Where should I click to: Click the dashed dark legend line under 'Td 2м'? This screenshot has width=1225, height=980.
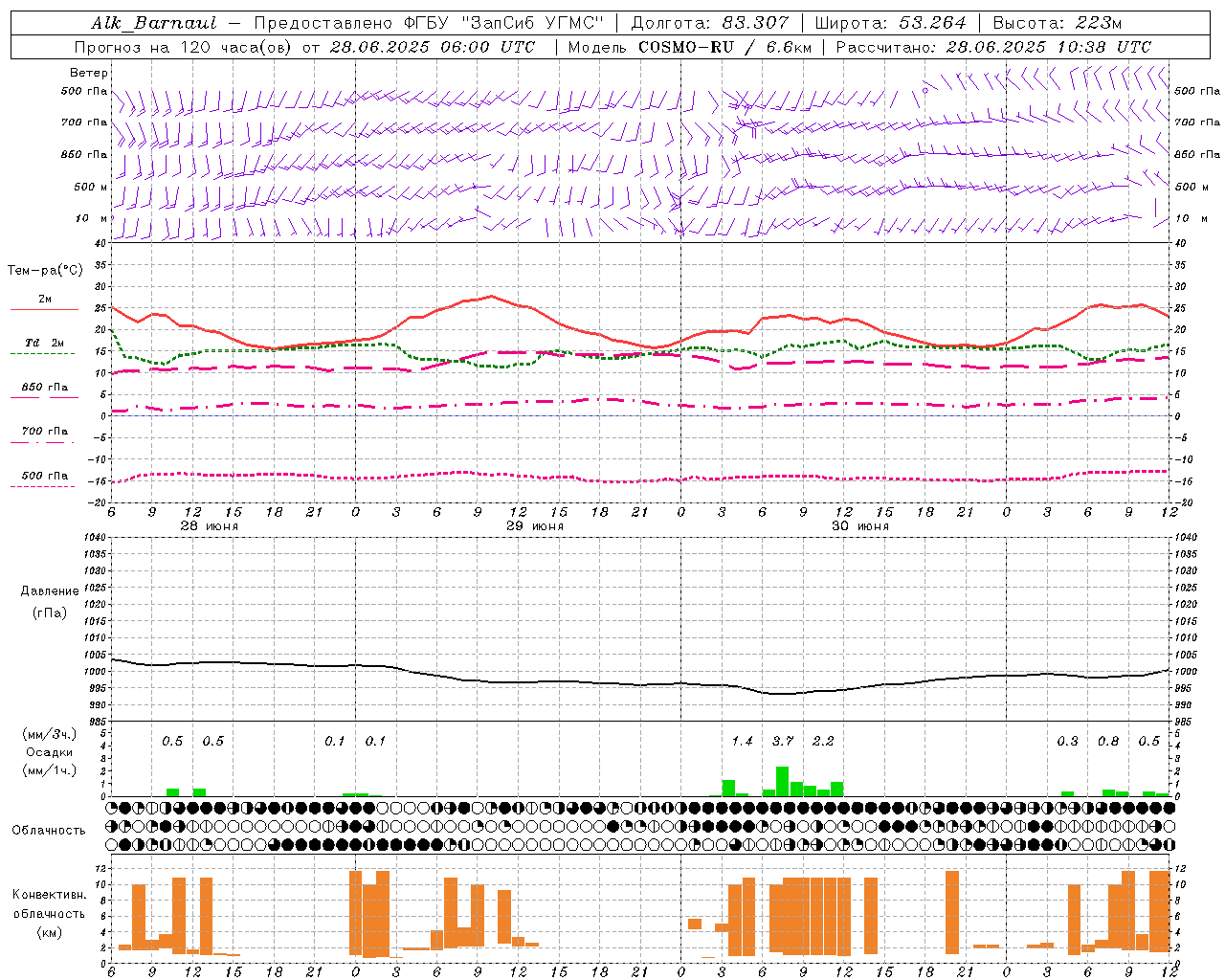42,353
